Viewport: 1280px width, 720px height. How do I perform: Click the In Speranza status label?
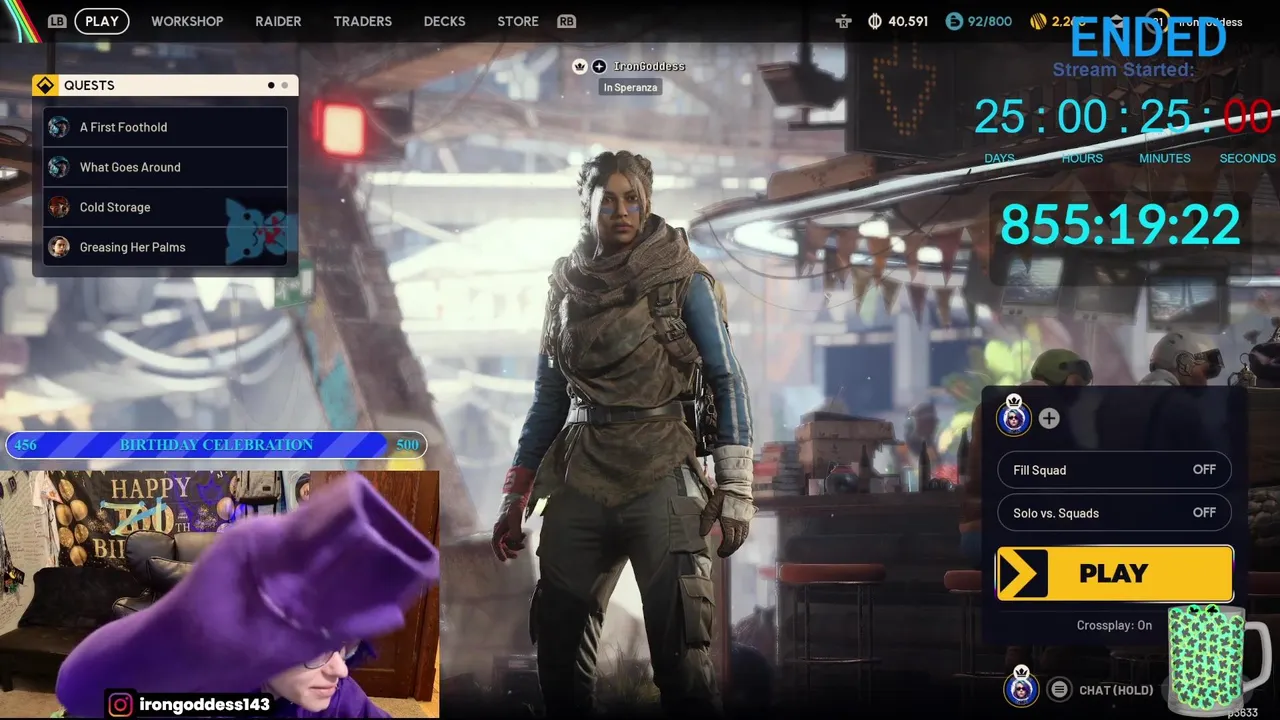[630, 87]
